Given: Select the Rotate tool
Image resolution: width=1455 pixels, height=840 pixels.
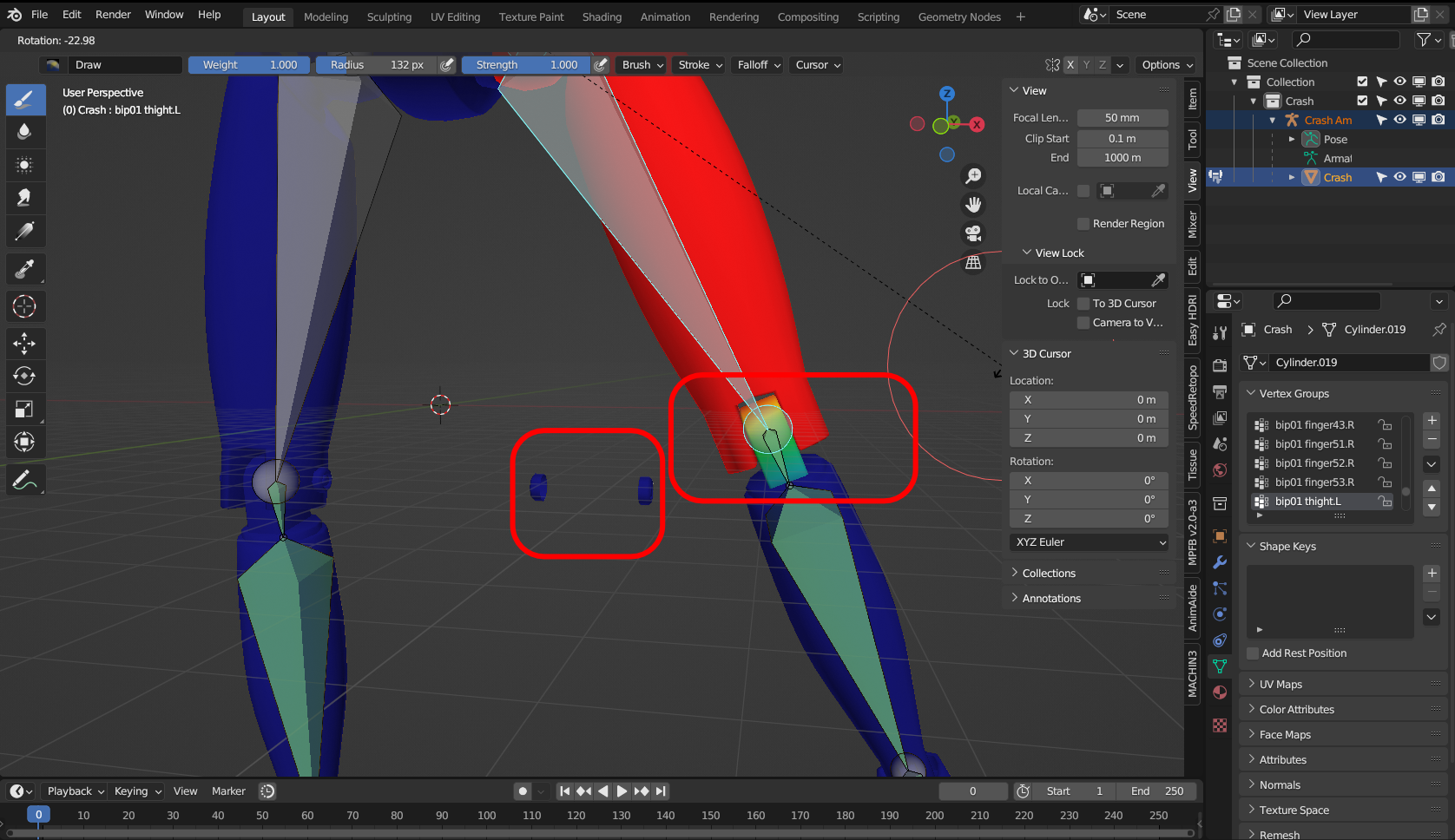Looking at the screenshot, I should click(25, 377).
